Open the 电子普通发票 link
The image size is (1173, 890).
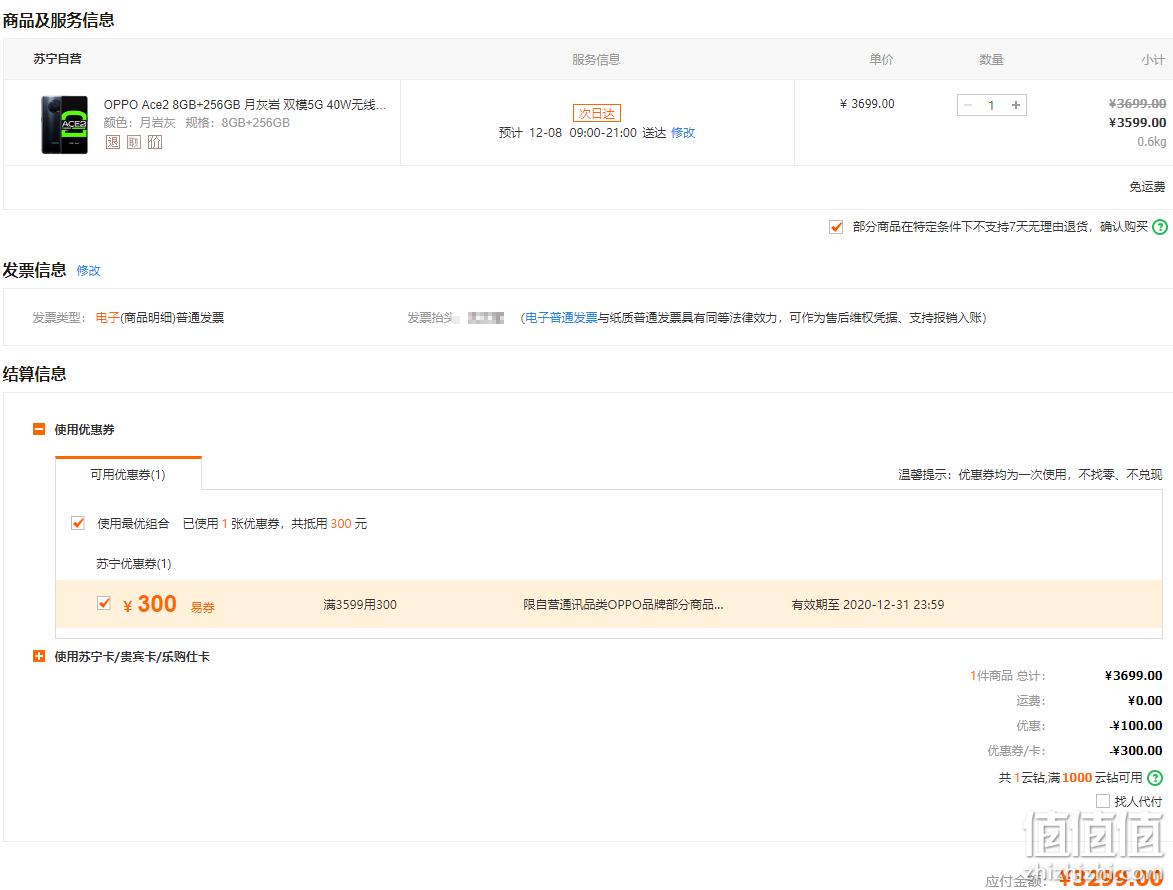click(x=561, y=318)
